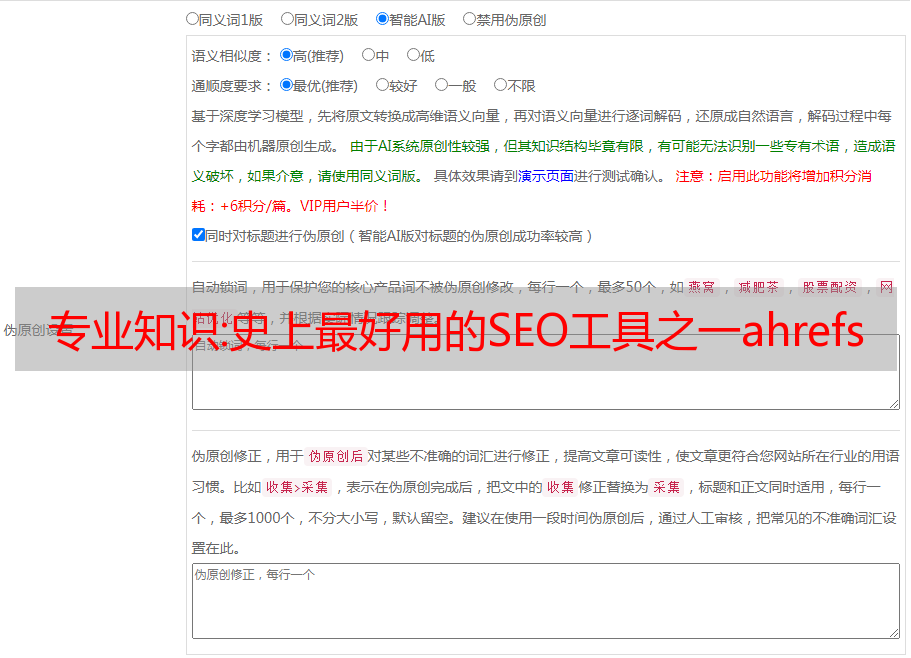Image resolution: width=911 pixels, height=658 pixels.
Task: Select the 禁用伪原创 radio option
Action: [x=469, y=19]
